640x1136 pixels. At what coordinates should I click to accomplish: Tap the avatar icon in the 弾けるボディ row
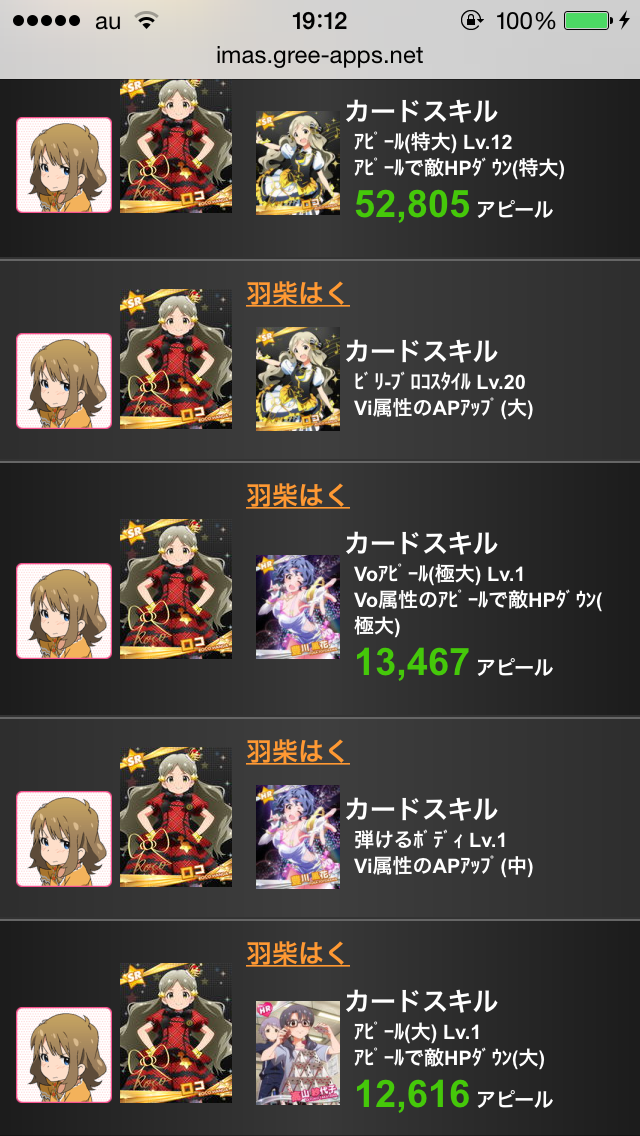click(x=64, y=839)
